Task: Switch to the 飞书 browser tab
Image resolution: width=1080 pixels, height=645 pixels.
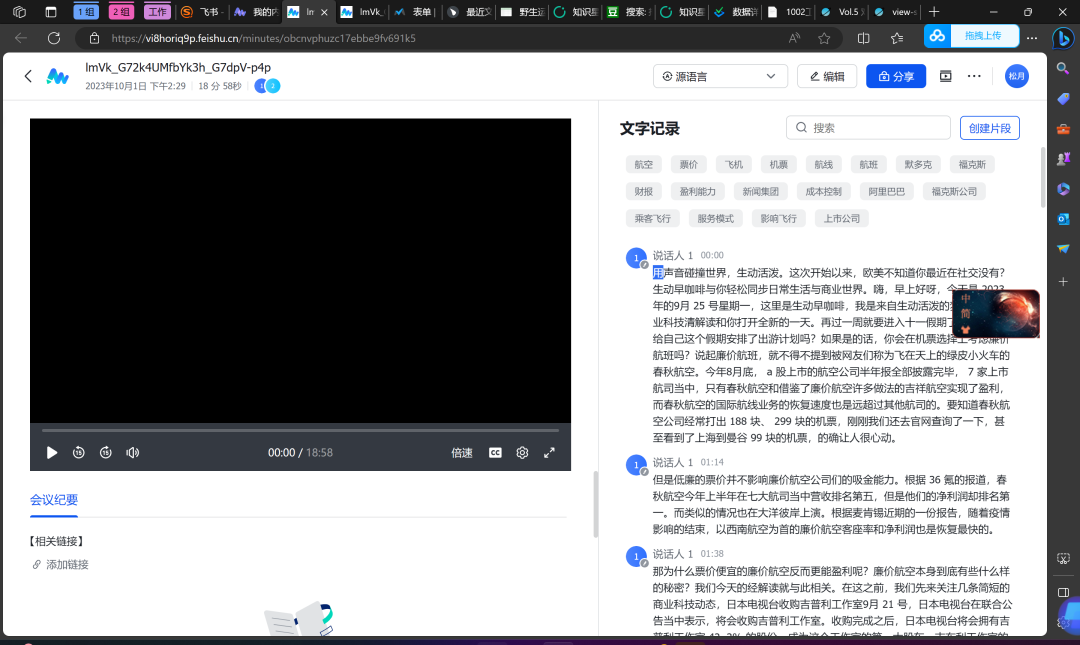Action: click(x=202, y=12)
